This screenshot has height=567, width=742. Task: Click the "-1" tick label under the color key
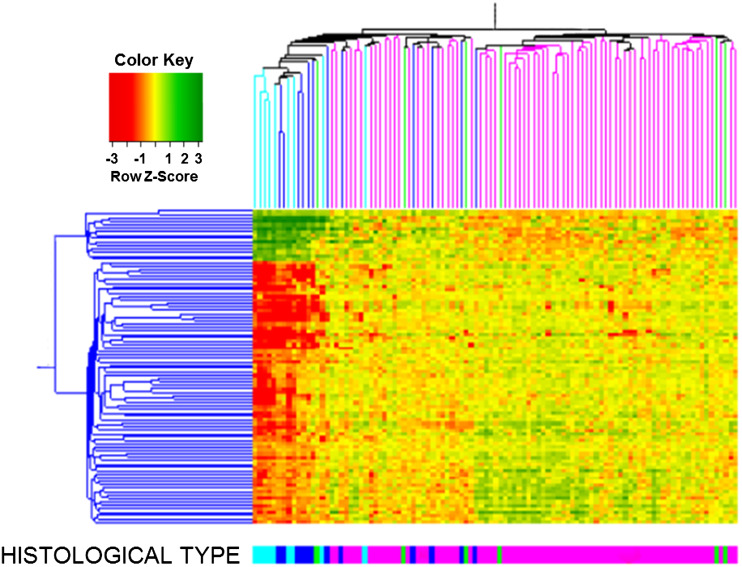tap(140, 159)
